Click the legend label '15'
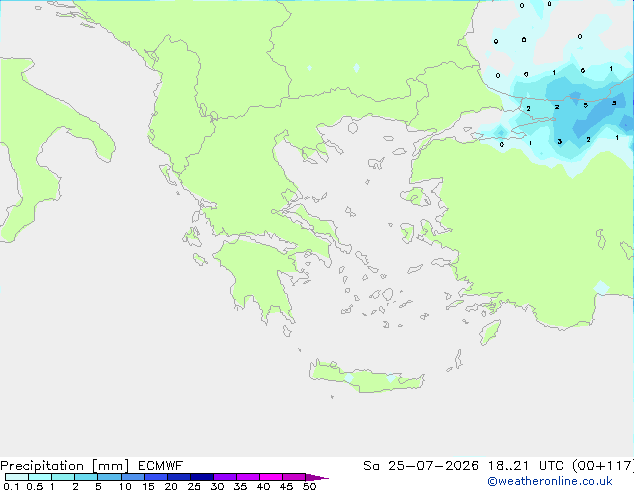Image resolution: width=634 pixels, height=490 pixels. pyautogui.click(x=148, y=486)
